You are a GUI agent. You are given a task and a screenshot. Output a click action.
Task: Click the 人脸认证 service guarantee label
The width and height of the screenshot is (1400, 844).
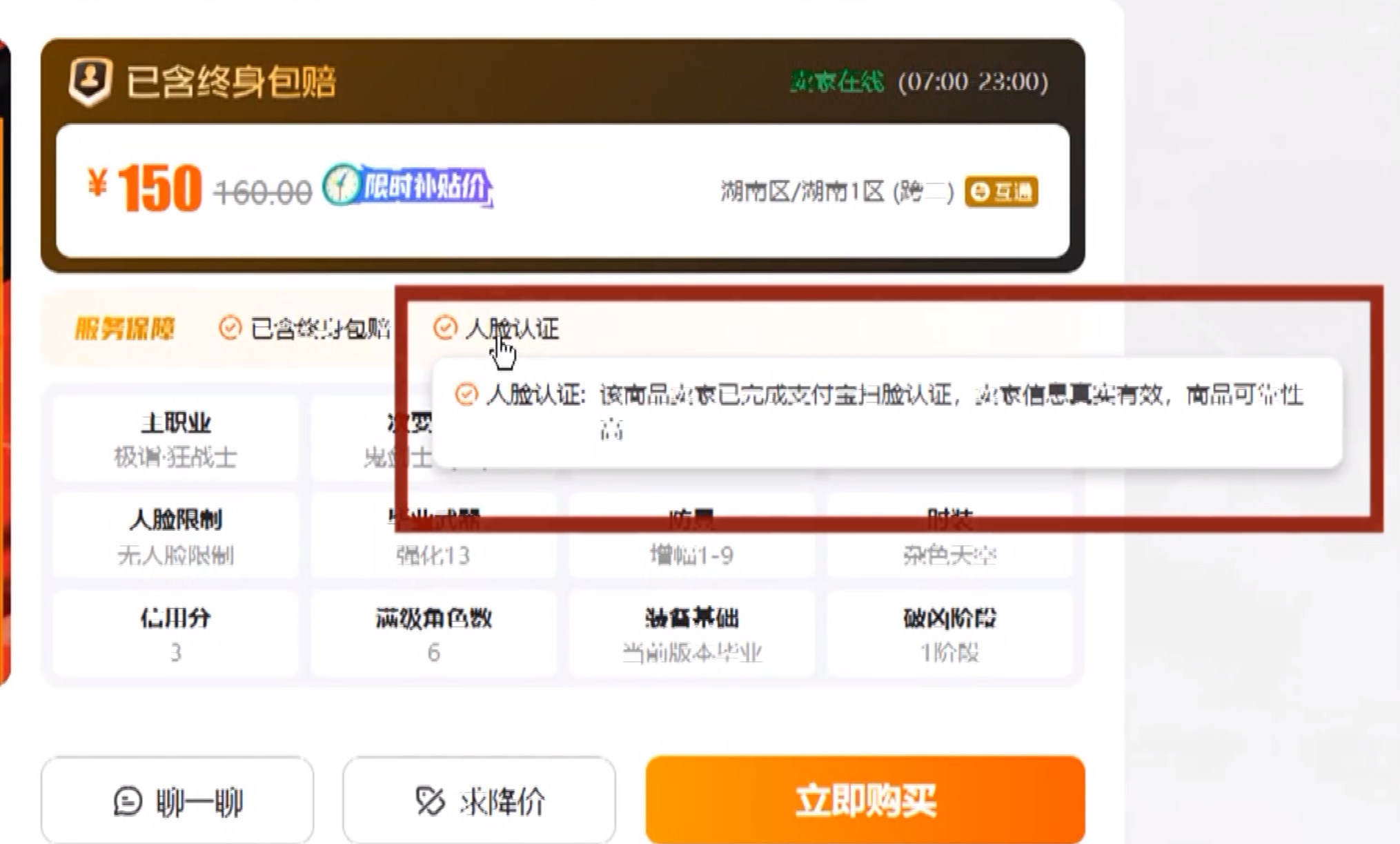pos(512,328)
